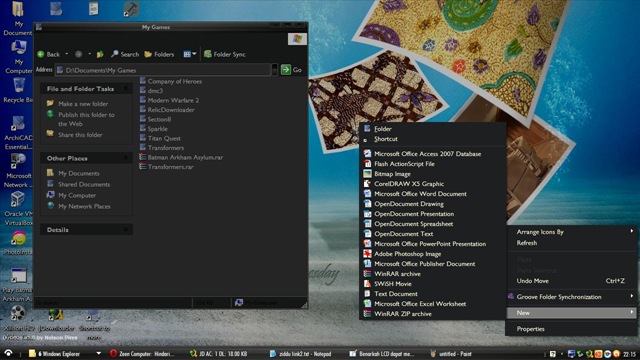Click Publish this folder to the Web
The height and width of the screenshot is (360, 640).
86,119
